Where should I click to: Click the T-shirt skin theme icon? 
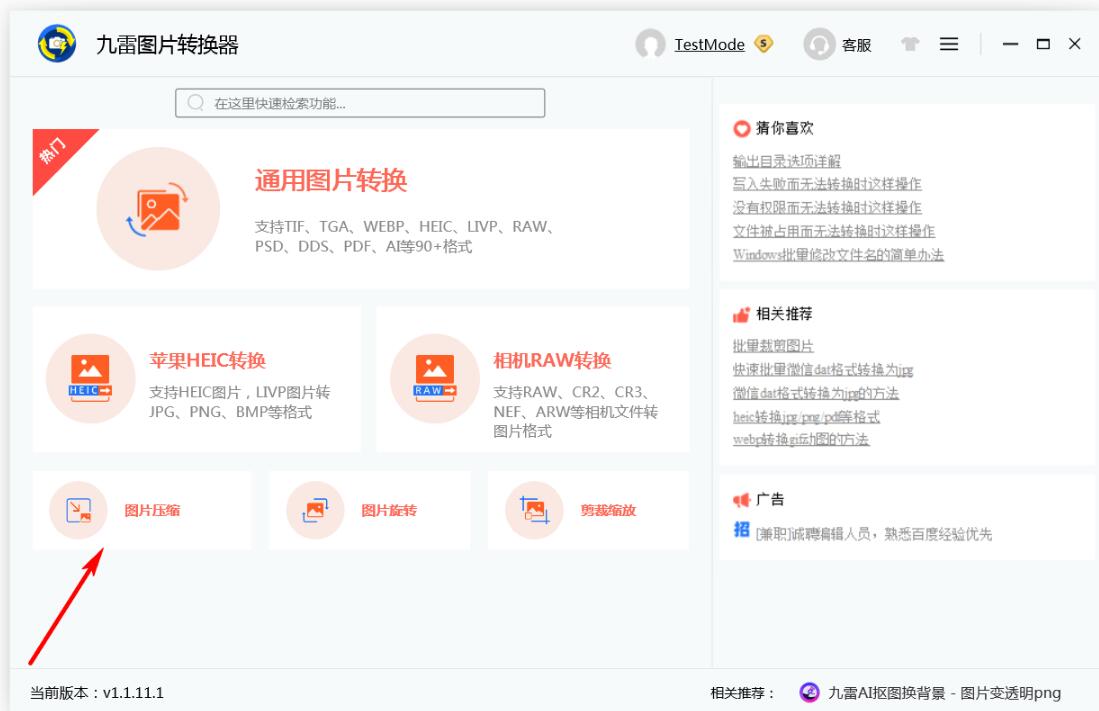[909, 44]
